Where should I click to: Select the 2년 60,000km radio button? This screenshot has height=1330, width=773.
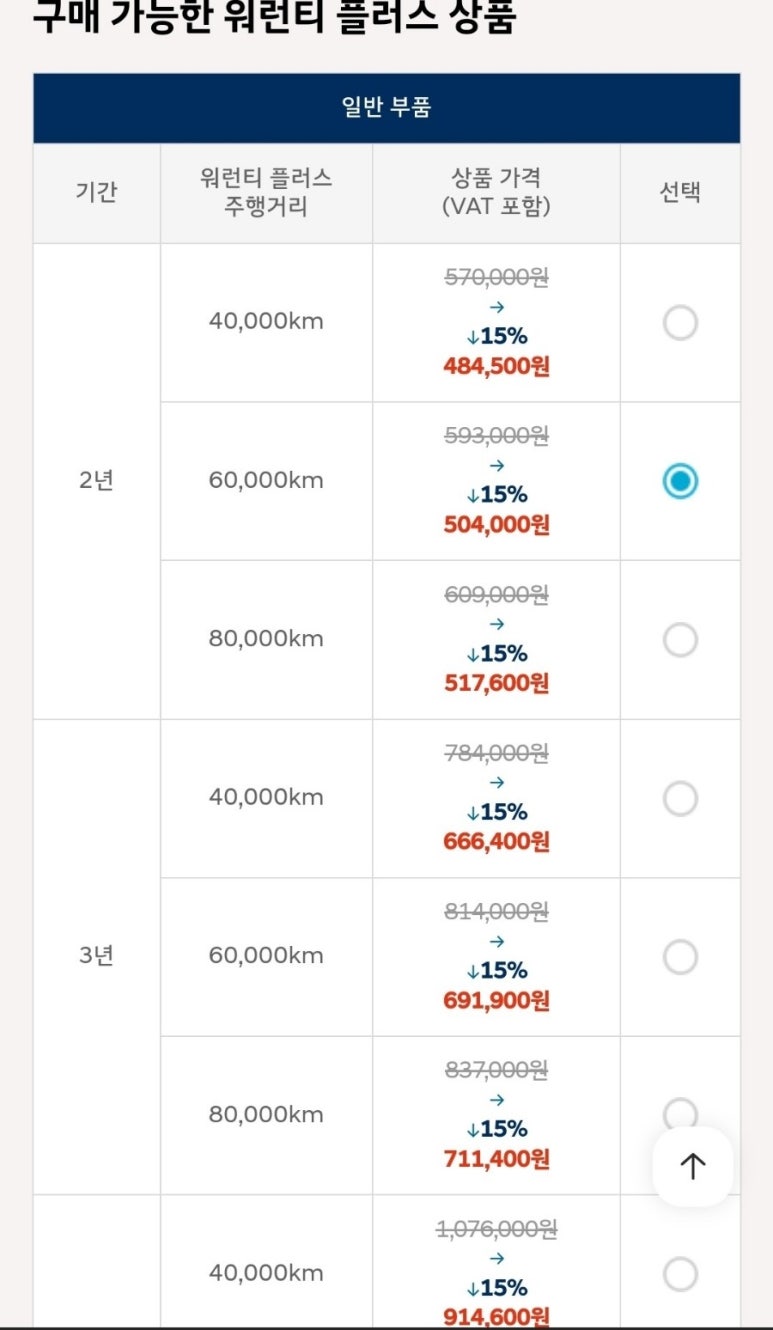tap(680, 481)
